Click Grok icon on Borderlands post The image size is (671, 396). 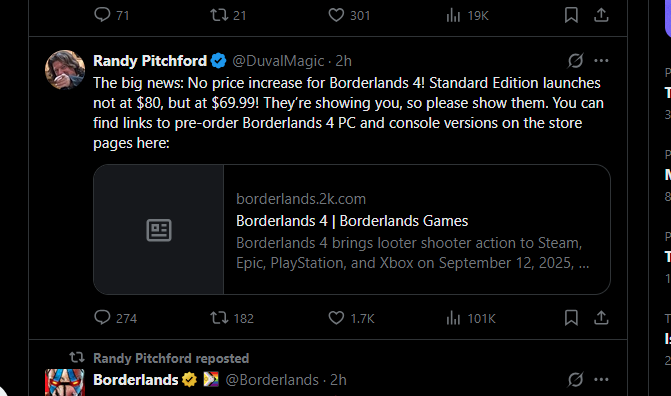(576, 379)
